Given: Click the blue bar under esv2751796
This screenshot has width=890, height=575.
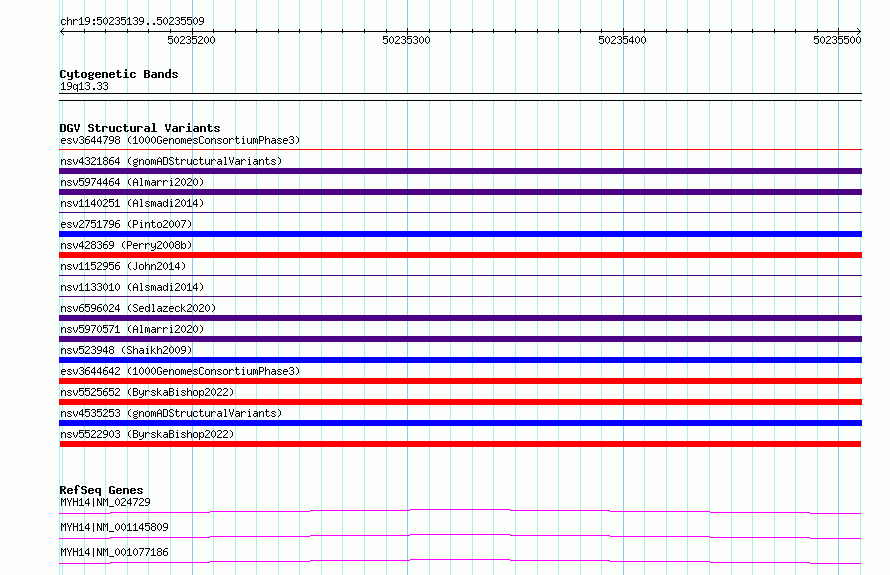Looking at the screenshot, I should pyautogui.click(x=460, y=234).
